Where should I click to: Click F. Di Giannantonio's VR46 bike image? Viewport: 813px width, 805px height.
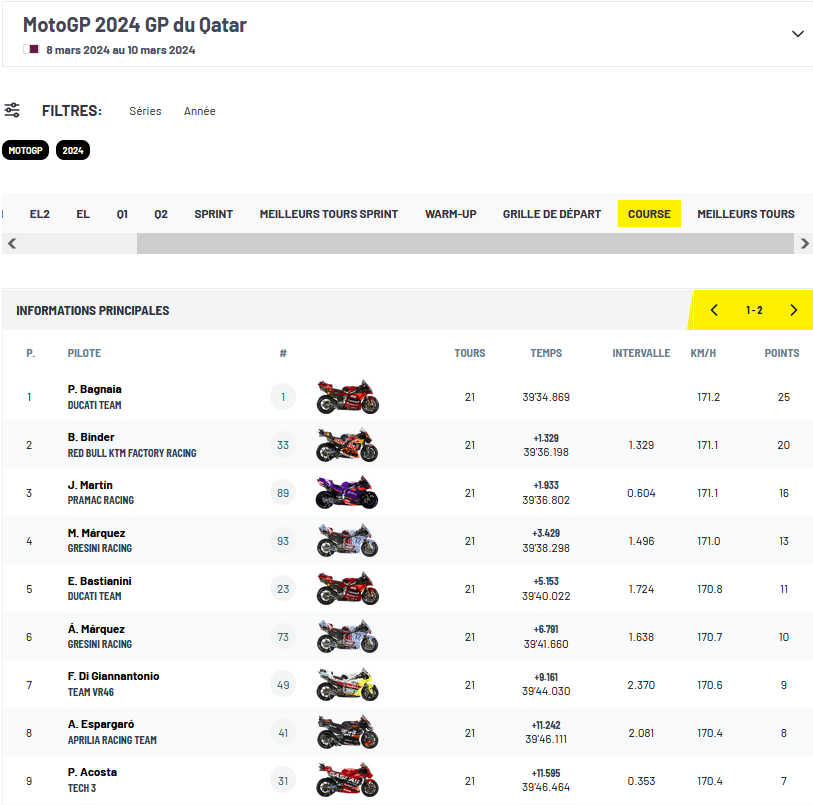[347, 685]
